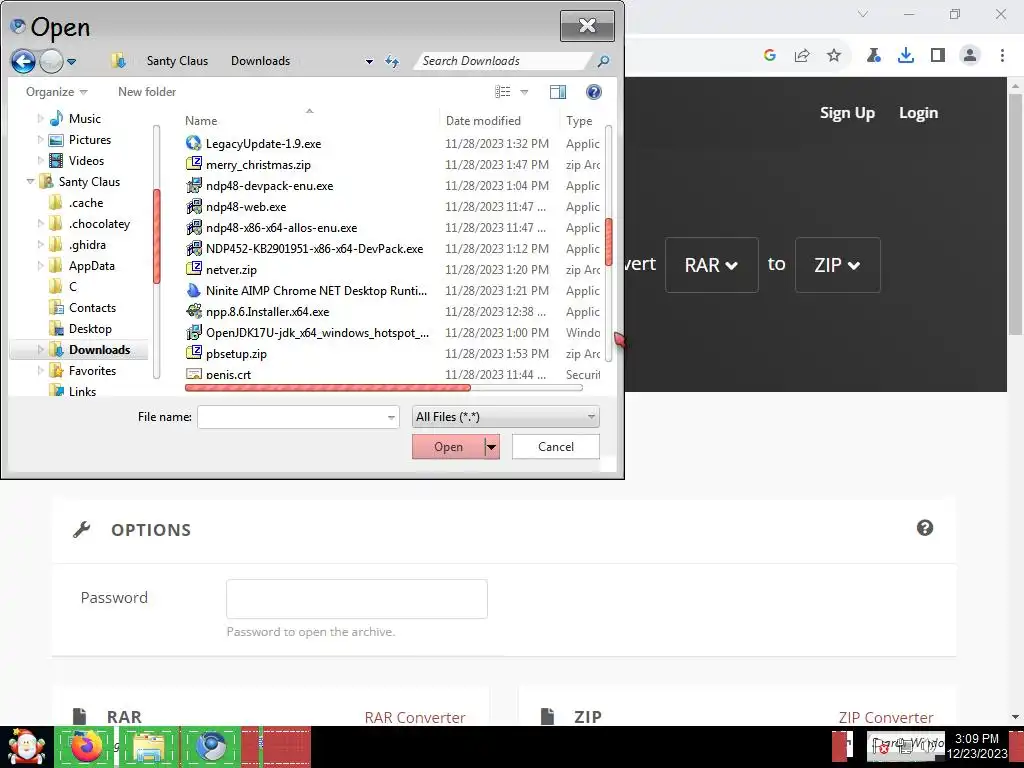The height and width of the screenshot is (768, 1024).
Task: Open the ZIP target format dropdown
Action: [837, 265]
